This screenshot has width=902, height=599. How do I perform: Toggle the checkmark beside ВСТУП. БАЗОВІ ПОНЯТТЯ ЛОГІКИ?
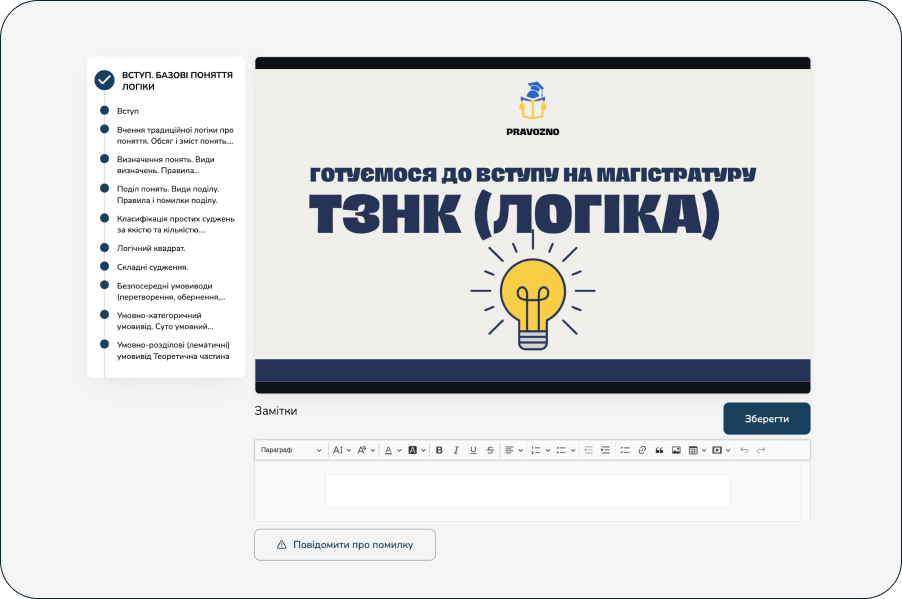[x=104, y=80]
